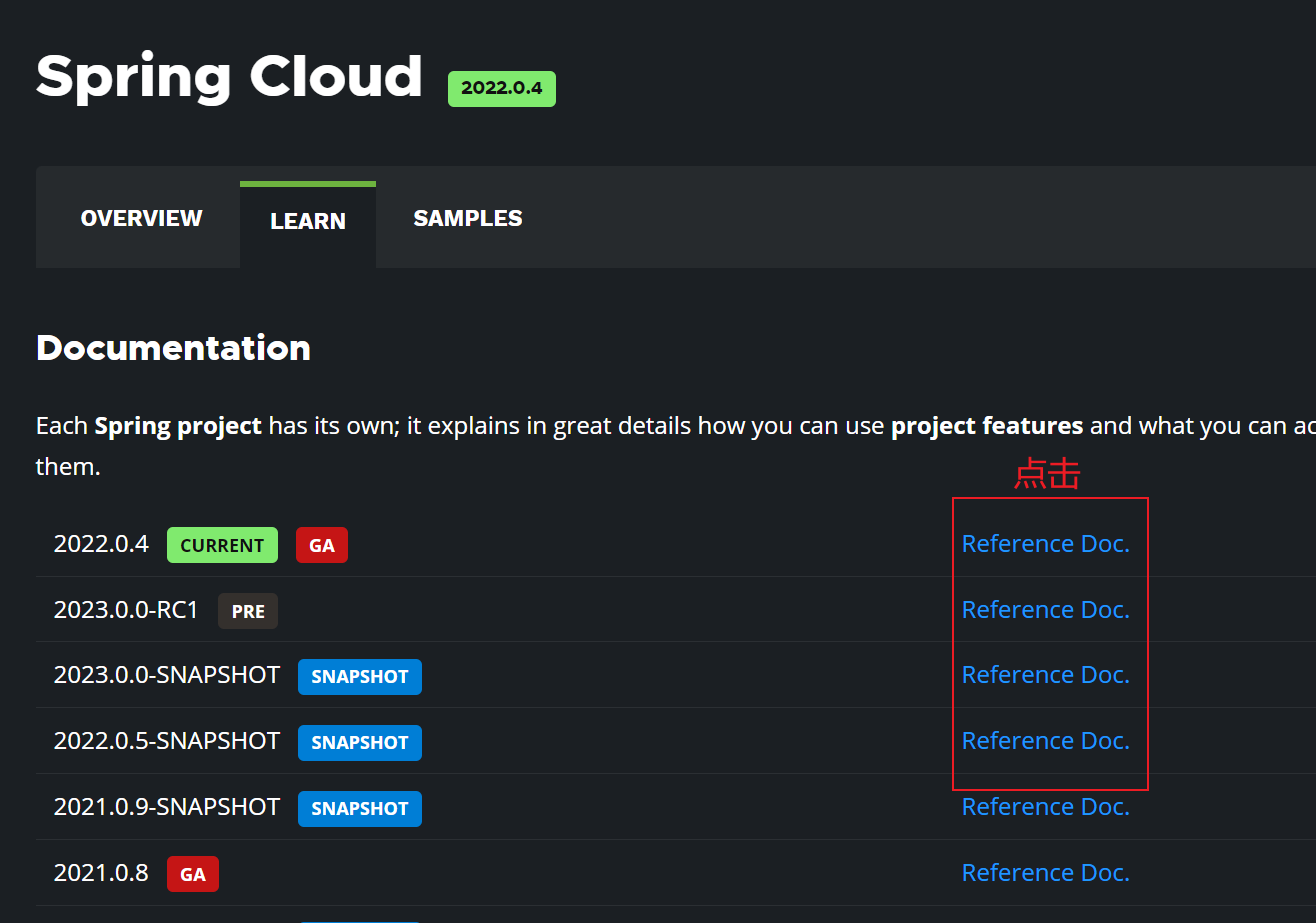
Task: Click the version text 2023.0.0-SNAPSHOT
Action: click(x=167, y=675)
